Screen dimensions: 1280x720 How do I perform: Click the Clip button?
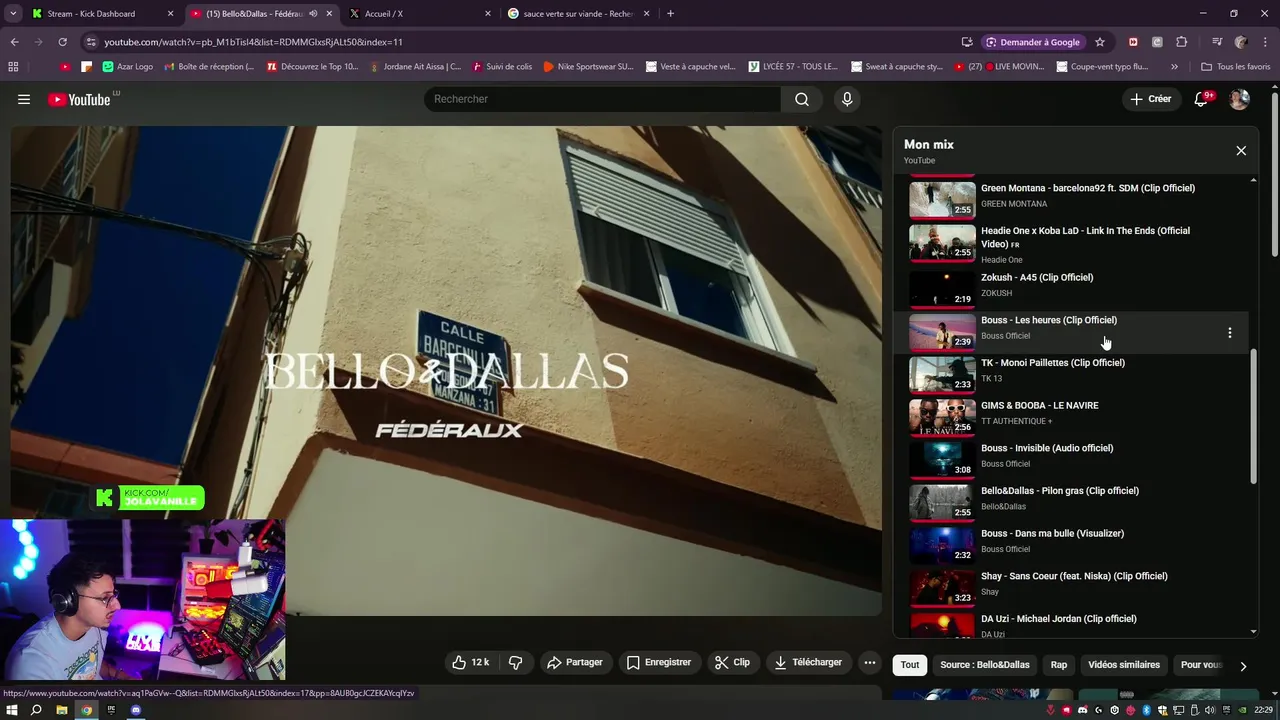point(732,662)
